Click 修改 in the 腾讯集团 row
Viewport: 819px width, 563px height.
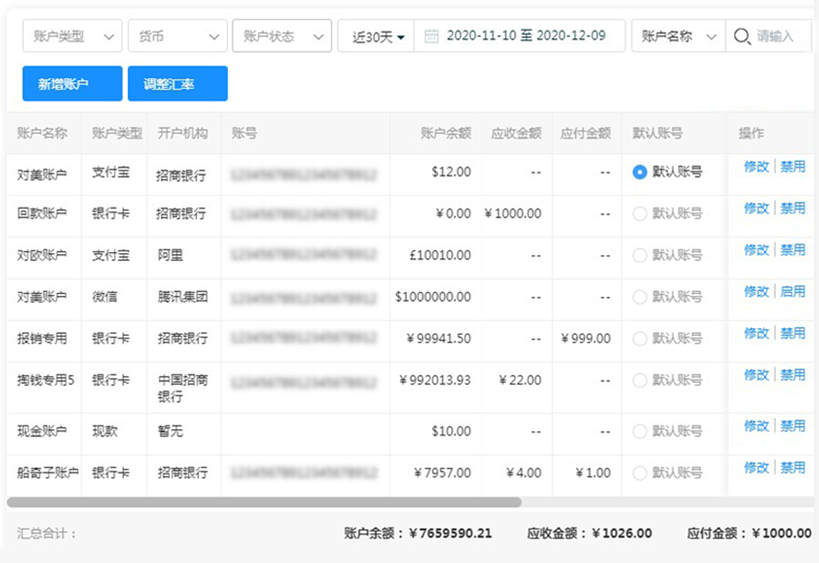click(756, 291)
